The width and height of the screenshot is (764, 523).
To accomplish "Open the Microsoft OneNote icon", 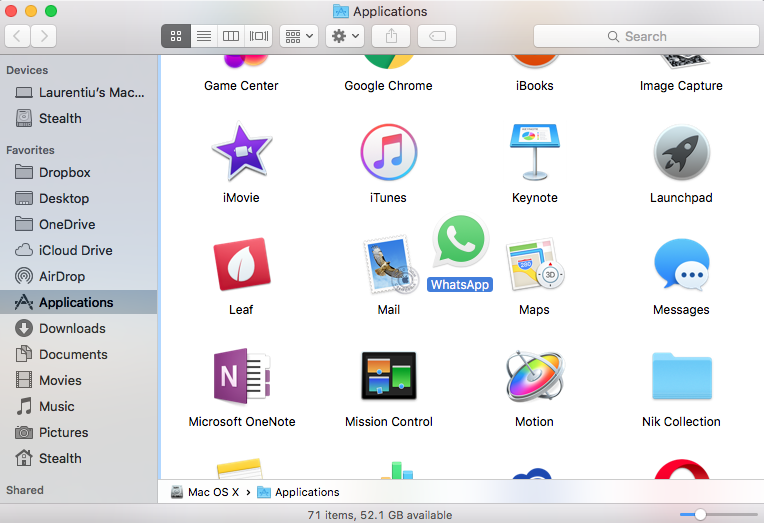I will click(x=242, y=376).
